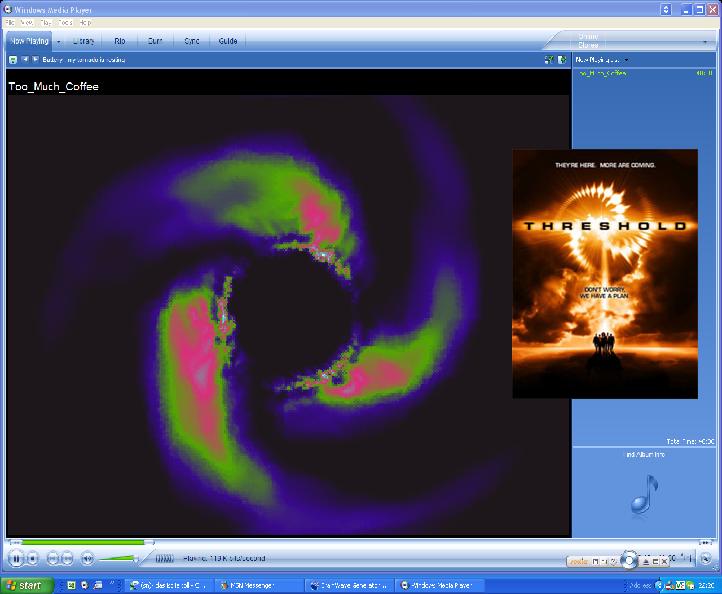Image resolution: width=722 pixels, height=594 pixels.
Task: Click the Roxio logo on mini panel
Action: 579,561
